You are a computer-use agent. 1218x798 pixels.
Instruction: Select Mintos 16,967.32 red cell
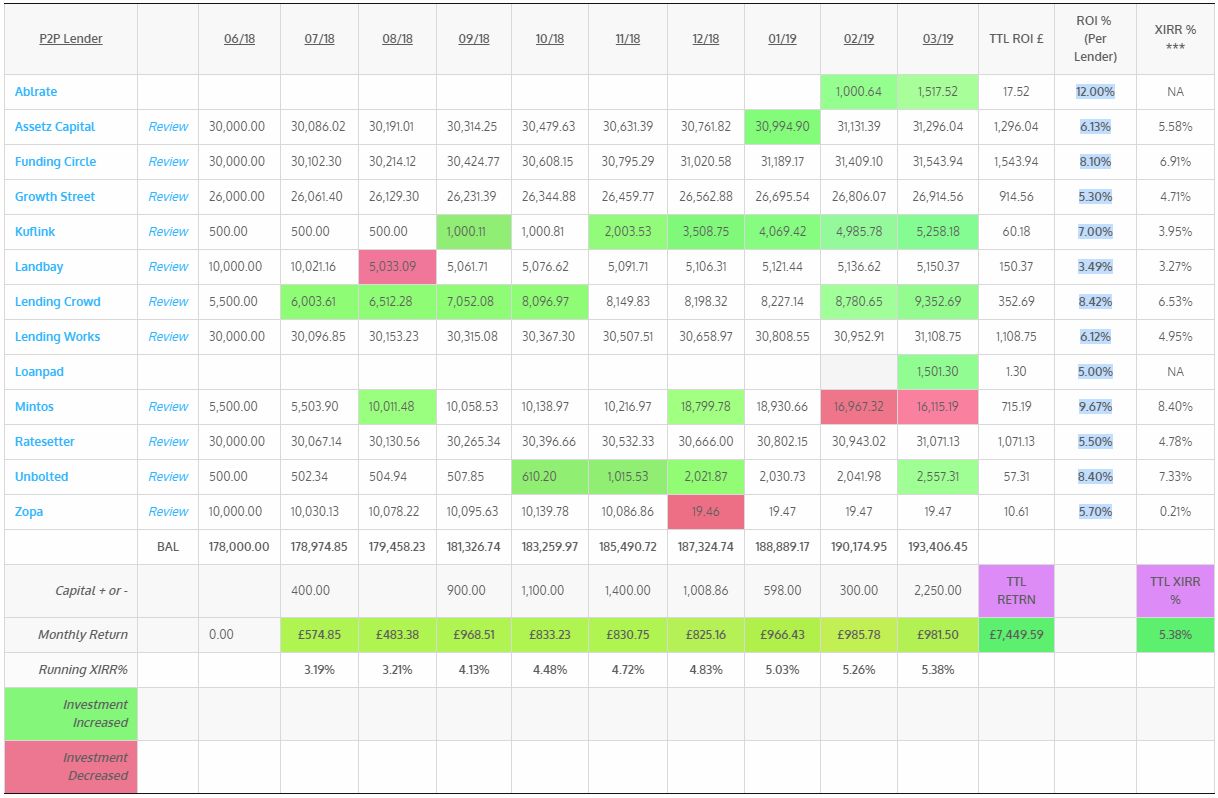pyautogui.click(x=859, y=407)
